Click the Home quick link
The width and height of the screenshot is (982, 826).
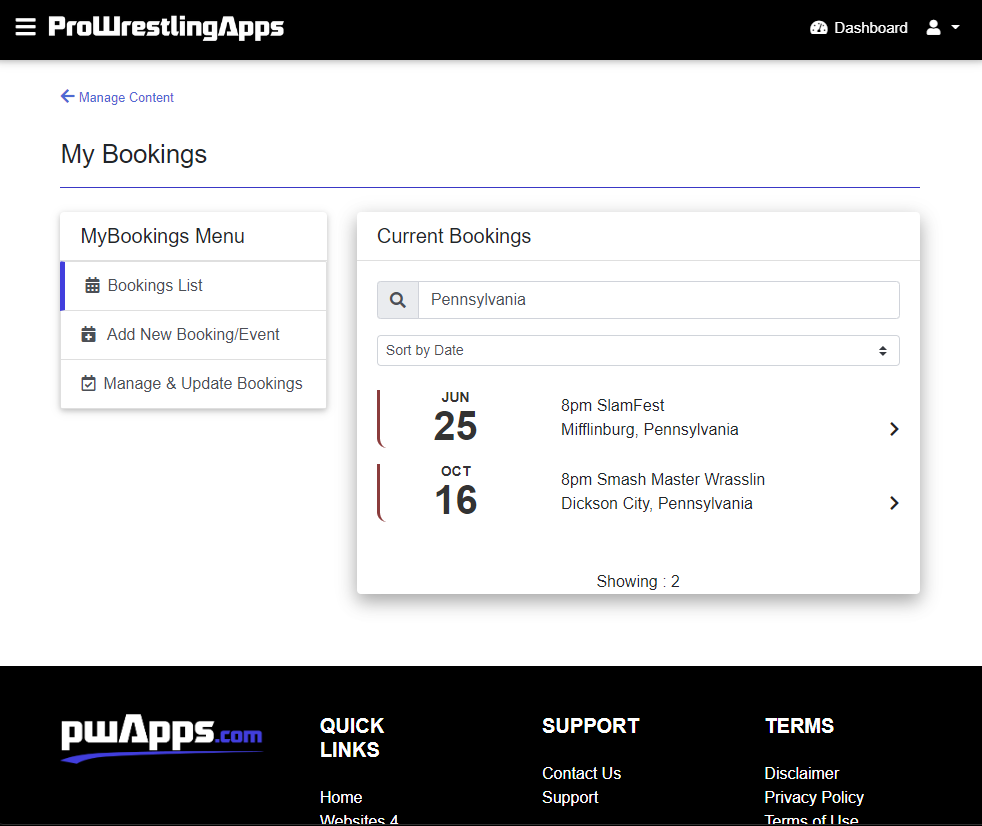click(341, 797)
